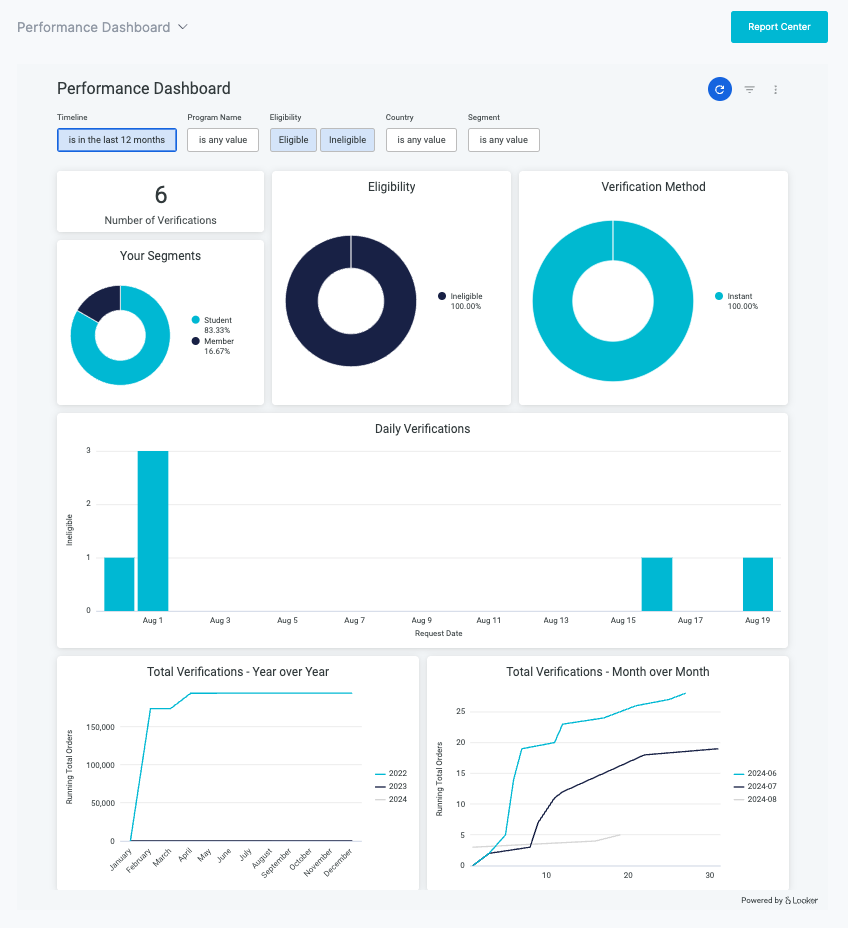Click the Daily Verifications bar near Aug 16

(657, 584)
